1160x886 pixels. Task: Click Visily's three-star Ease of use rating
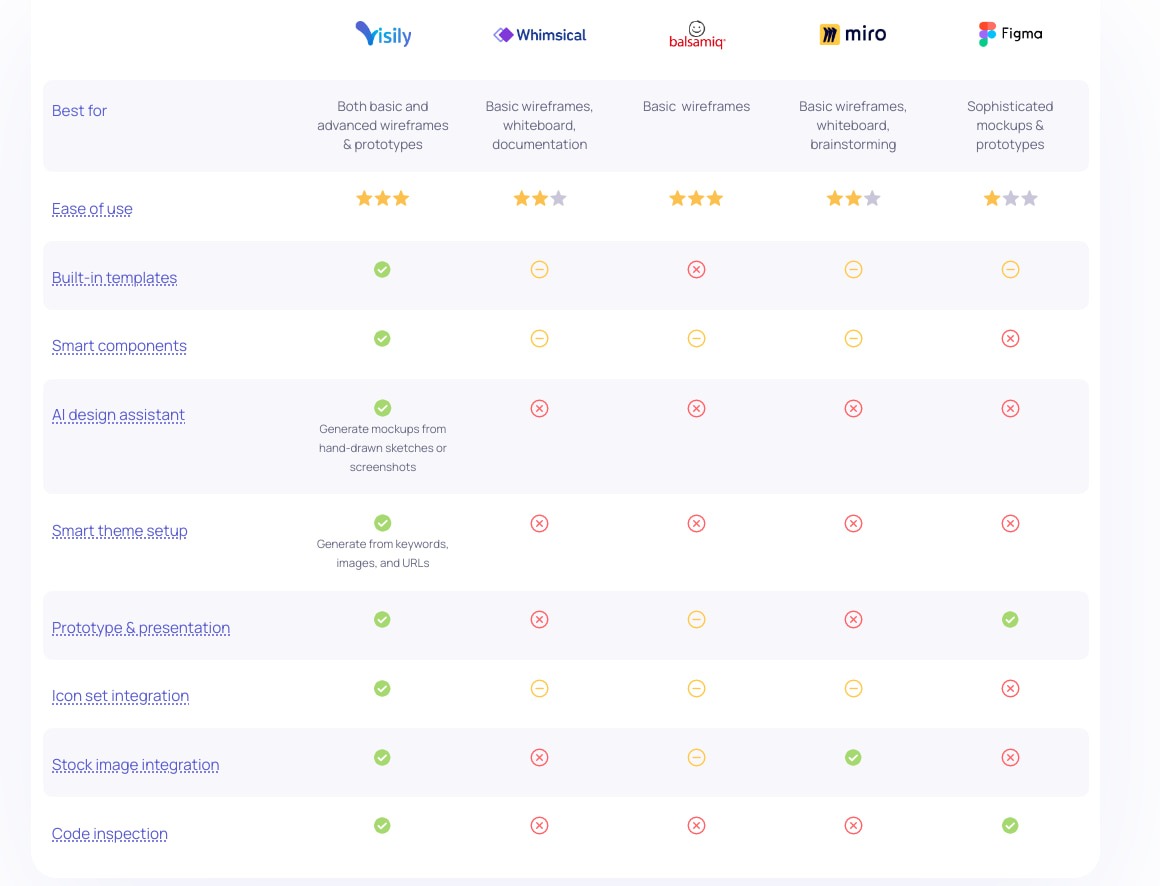coord(382,198)
